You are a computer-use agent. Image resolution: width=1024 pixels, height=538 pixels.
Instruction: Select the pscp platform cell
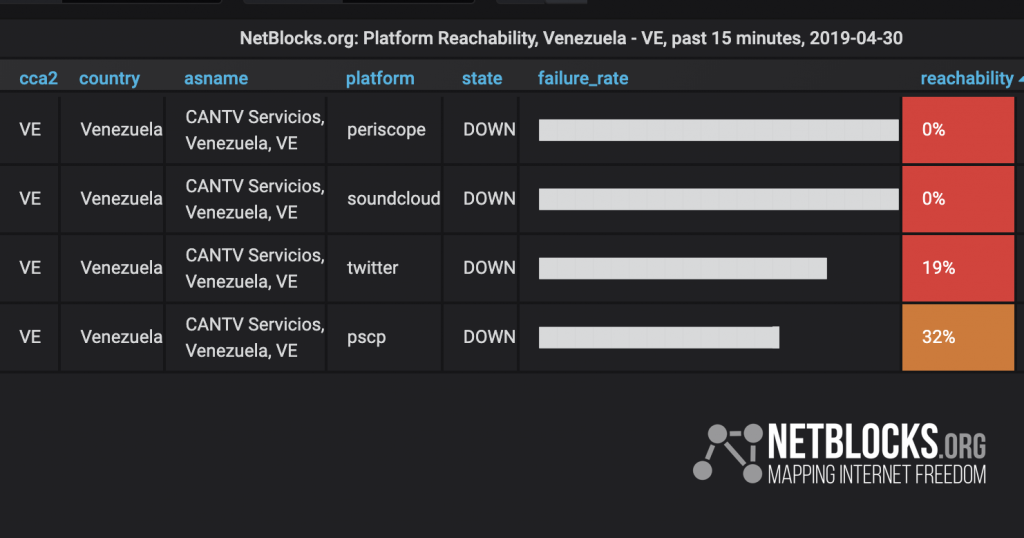pos(385,337)
